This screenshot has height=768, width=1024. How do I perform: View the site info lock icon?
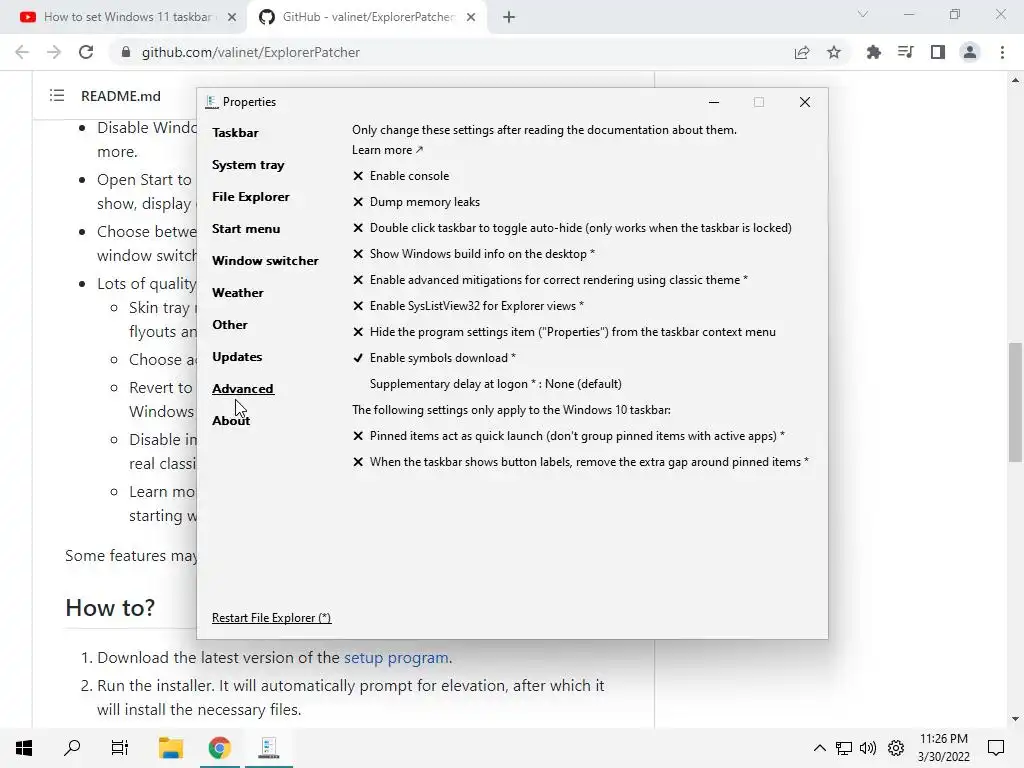pyautogui.click(x=126, y=52)
